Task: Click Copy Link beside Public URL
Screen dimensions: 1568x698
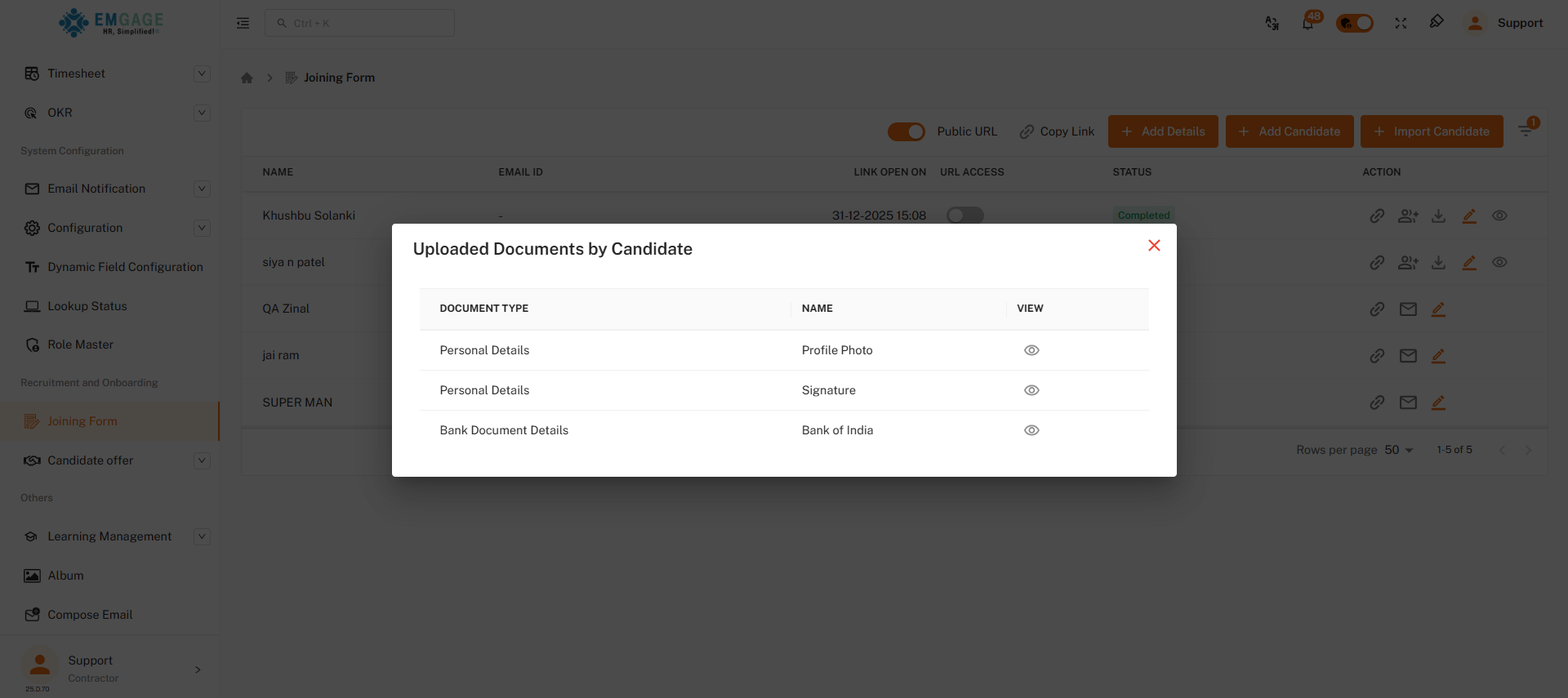Action: tap(1057, 131)
